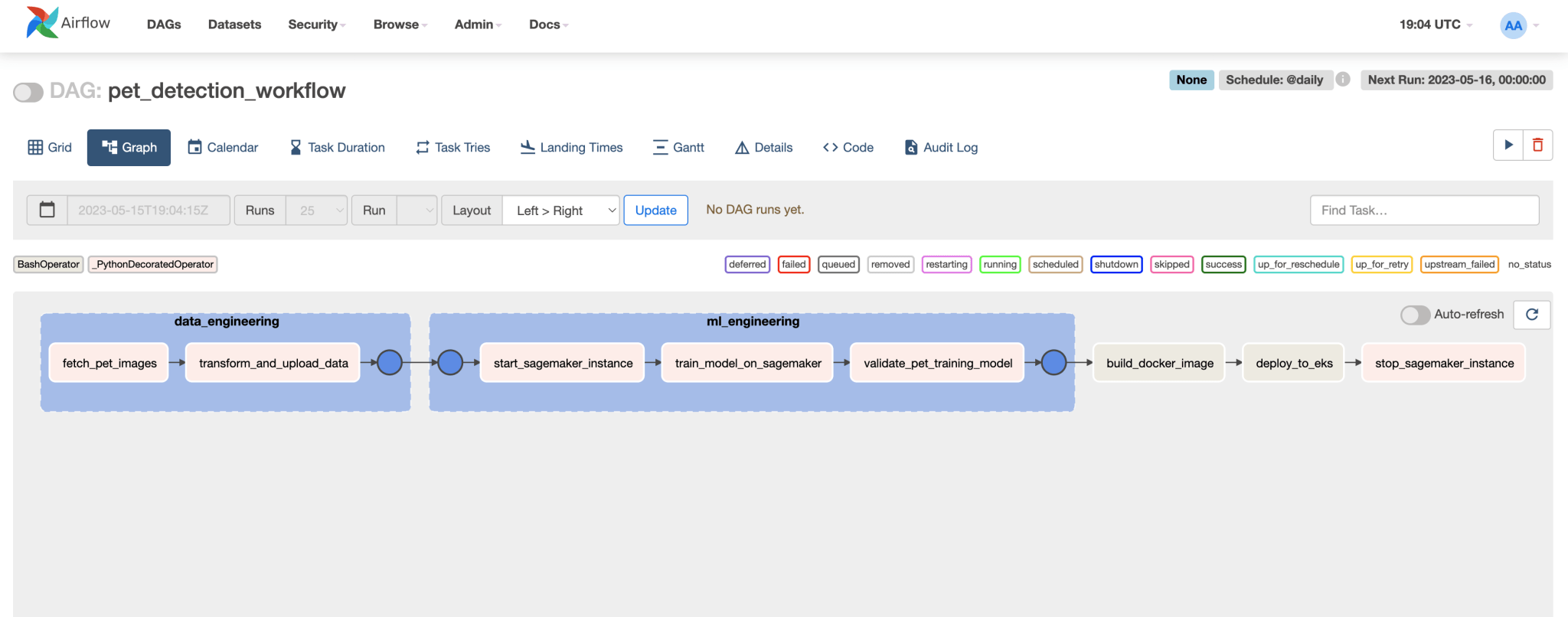Switch to the Calendar tab
1568x617 pixels.
point(223,147)
